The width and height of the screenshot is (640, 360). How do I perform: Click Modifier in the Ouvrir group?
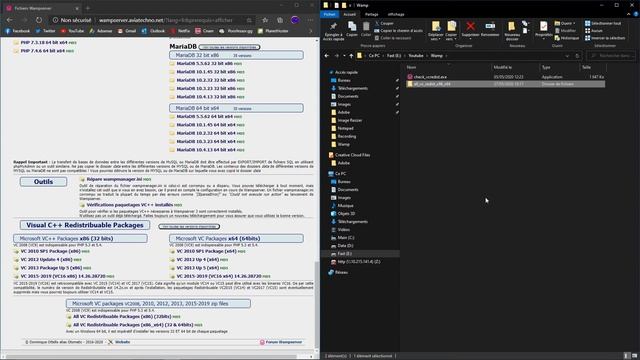[565, 31]
